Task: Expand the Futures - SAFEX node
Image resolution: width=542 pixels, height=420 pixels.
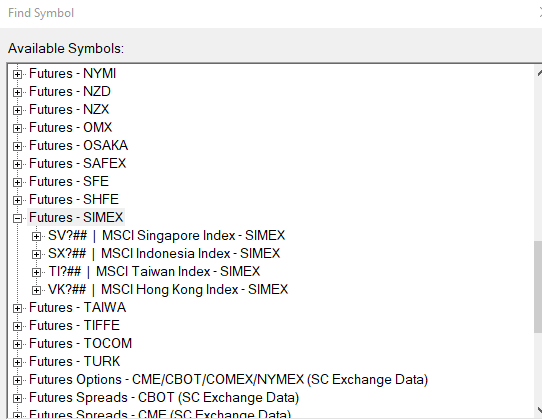Action: tap(17, 164)
